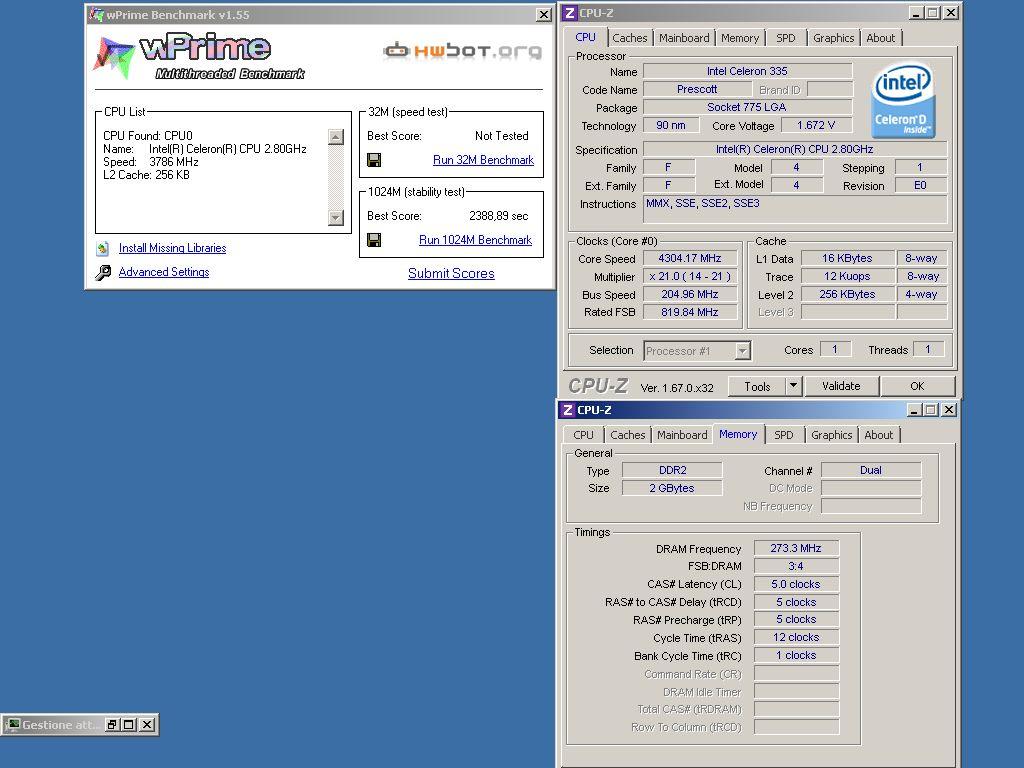Click the Core Voltage 1.672 V value
The width and height of the screenshot is (1024, 768).
point(816,125)
